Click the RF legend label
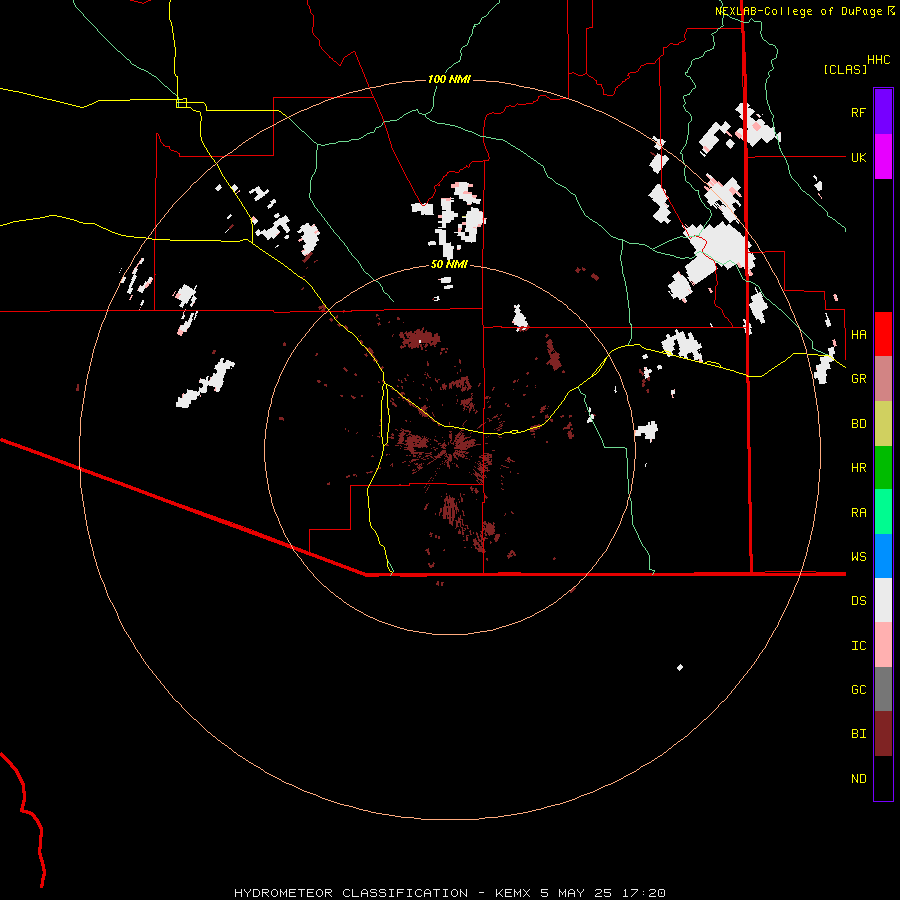The image size is (900, 900). tap(858, 112)
